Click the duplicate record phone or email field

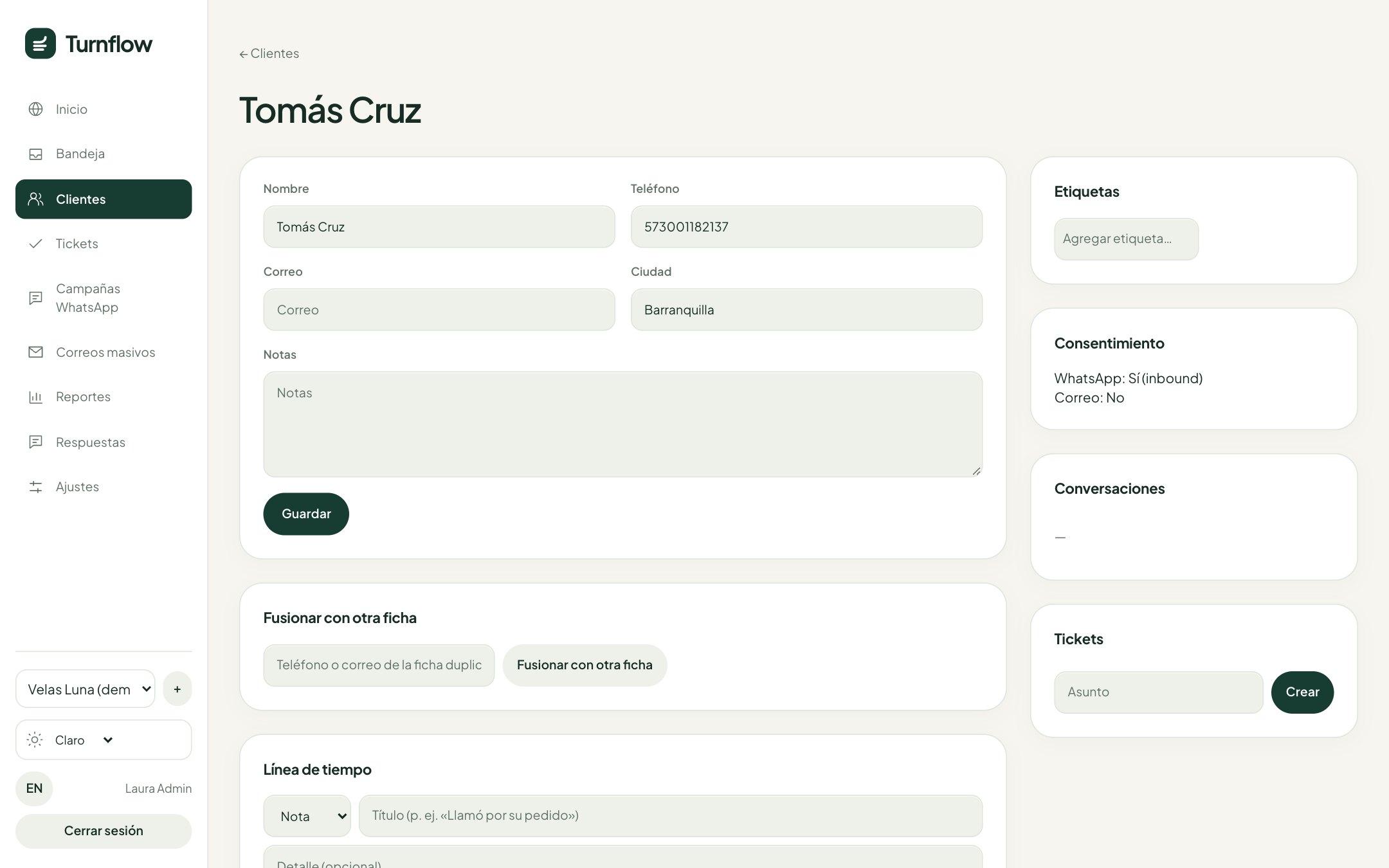pyautogui.click(x=379, y=665)
